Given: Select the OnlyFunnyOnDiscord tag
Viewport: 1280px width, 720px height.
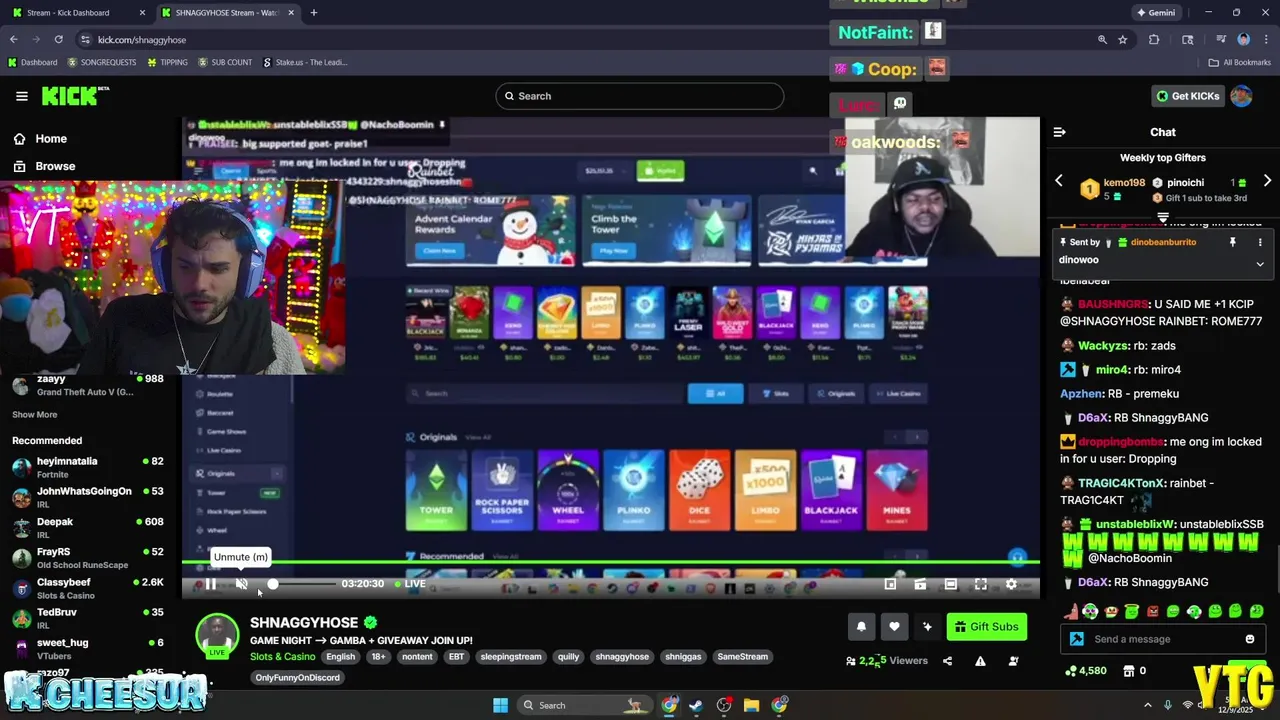Looking at the screenshot, I should tap(297, 678).
